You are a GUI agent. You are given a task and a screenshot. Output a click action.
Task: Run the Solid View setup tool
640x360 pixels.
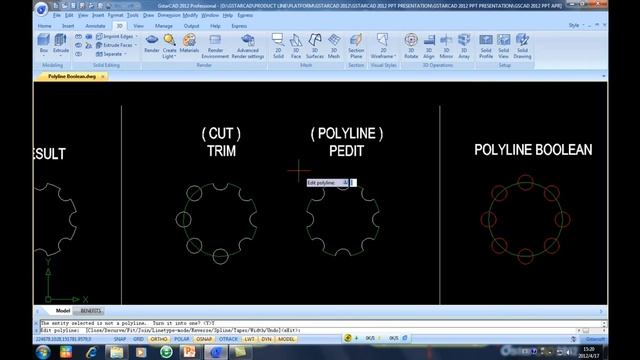(x=504, y=46)
